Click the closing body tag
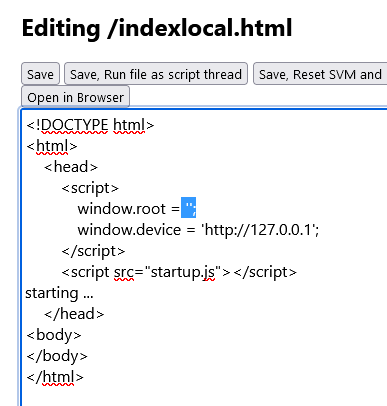Viewport: 387px width, 406px height. [57, 356]
